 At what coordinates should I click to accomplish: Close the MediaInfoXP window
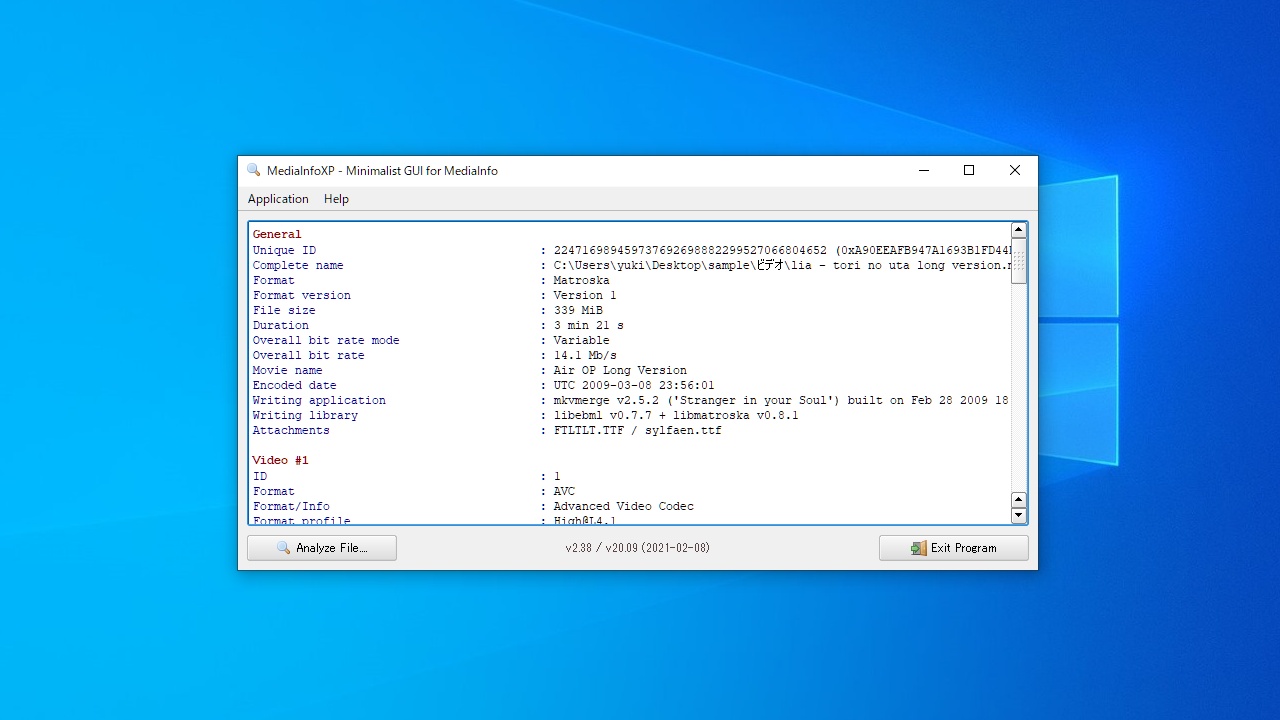click(1015, 171)
